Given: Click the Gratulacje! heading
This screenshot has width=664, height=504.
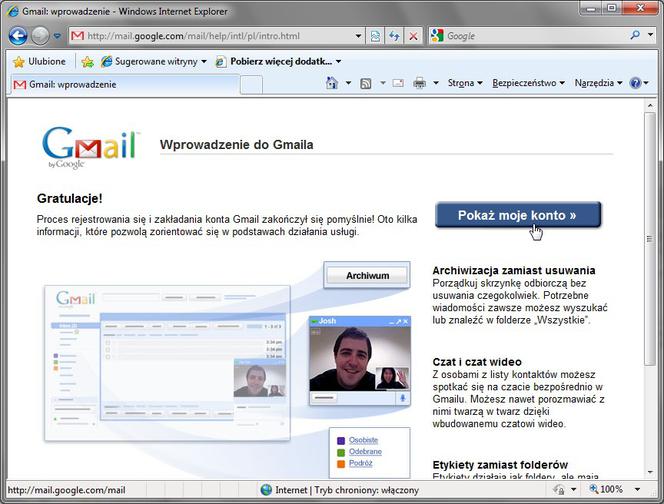Looking at the screenshot, I should (69, 199).
